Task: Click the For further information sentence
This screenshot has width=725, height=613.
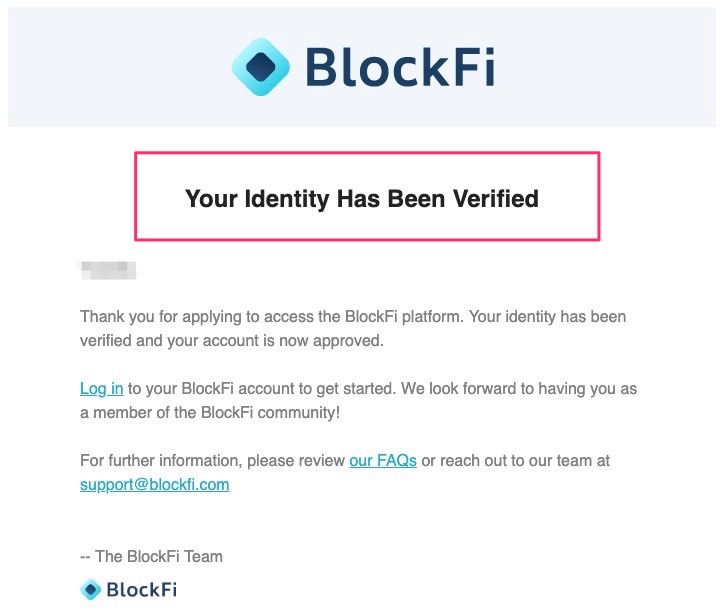Action: (345, 472)
